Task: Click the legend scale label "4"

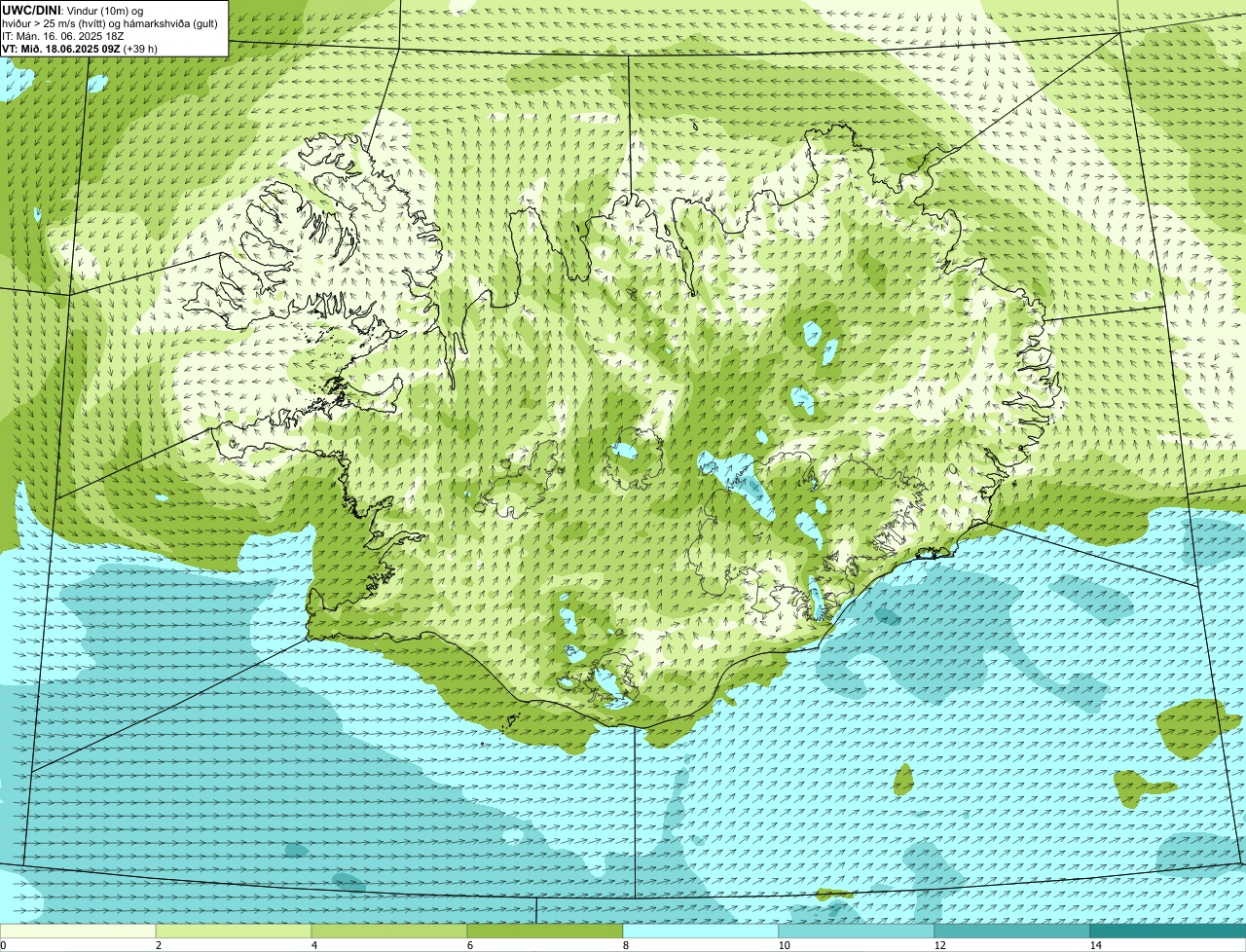Action: (313, 945)
